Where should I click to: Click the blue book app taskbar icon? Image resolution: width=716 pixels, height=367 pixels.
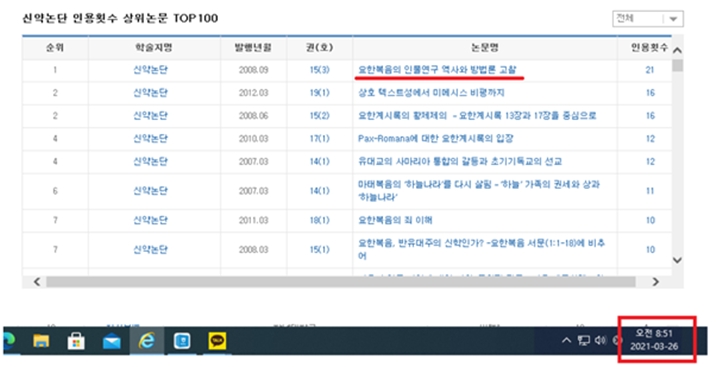[182, 341]
